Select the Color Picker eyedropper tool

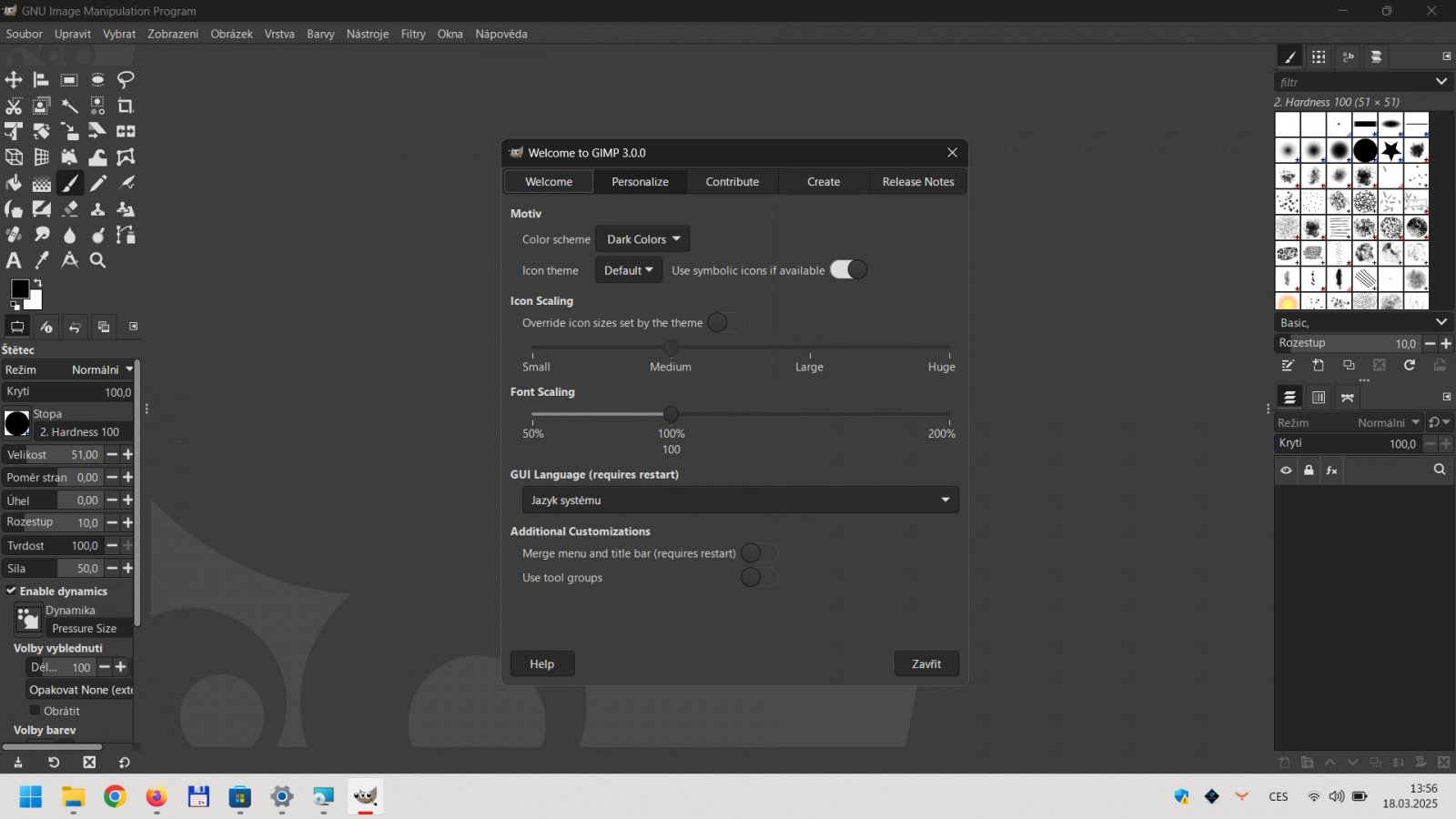pos(41,260)
